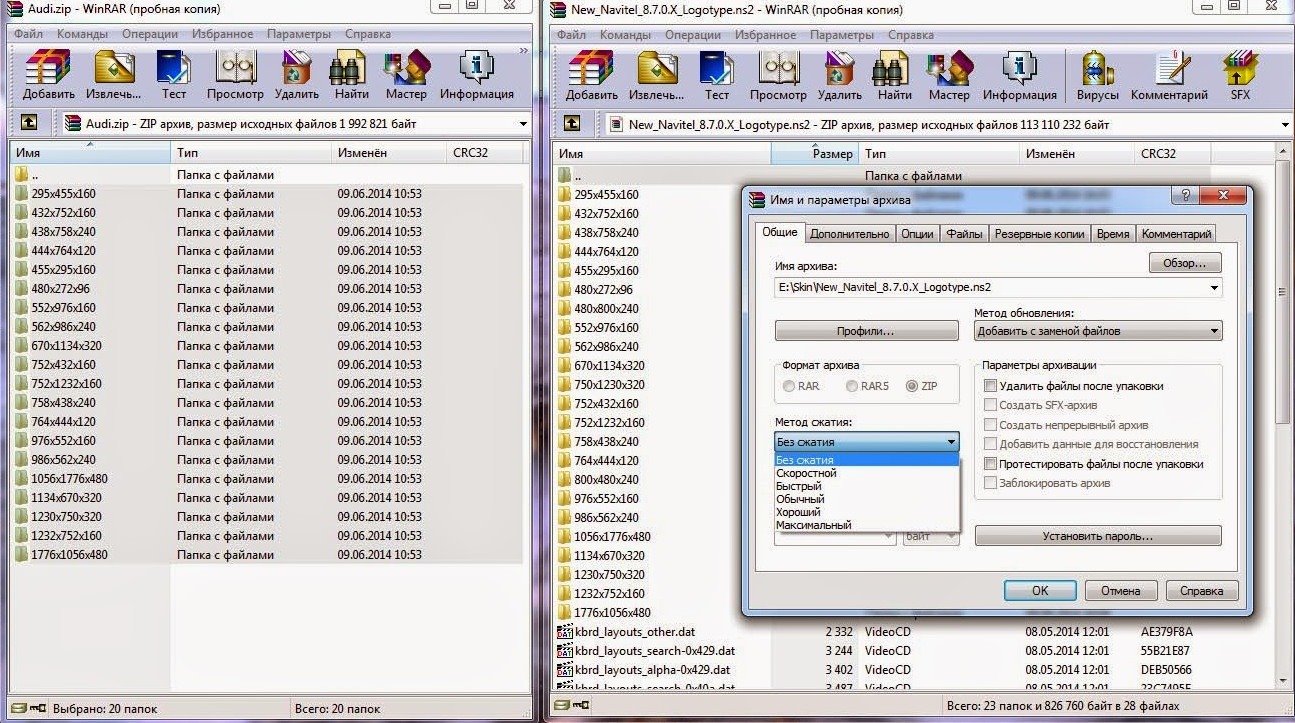1295x723 pixels.
Task: Switch to the Дополнительно tab
Action: coord(849,234)
